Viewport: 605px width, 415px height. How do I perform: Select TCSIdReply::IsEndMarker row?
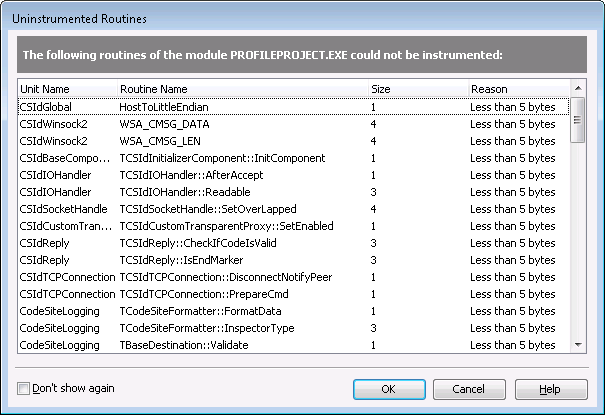[x=294, y=260]
